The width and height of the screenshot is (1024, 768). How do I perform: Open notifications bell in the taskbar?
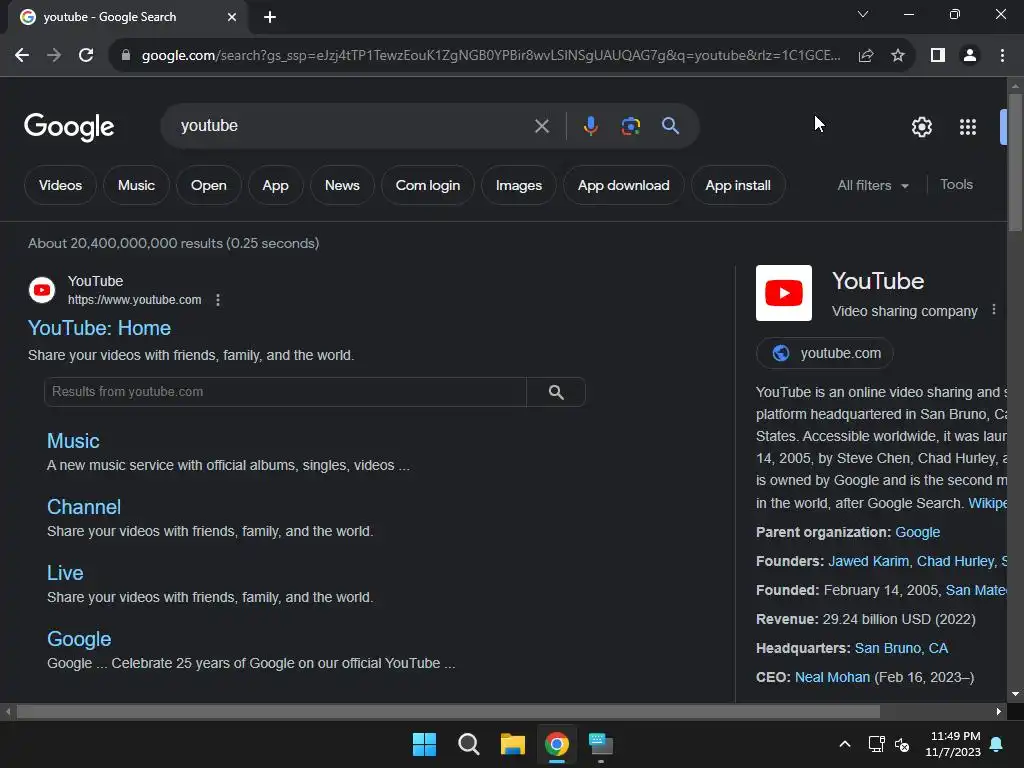(x=997, y=744)
